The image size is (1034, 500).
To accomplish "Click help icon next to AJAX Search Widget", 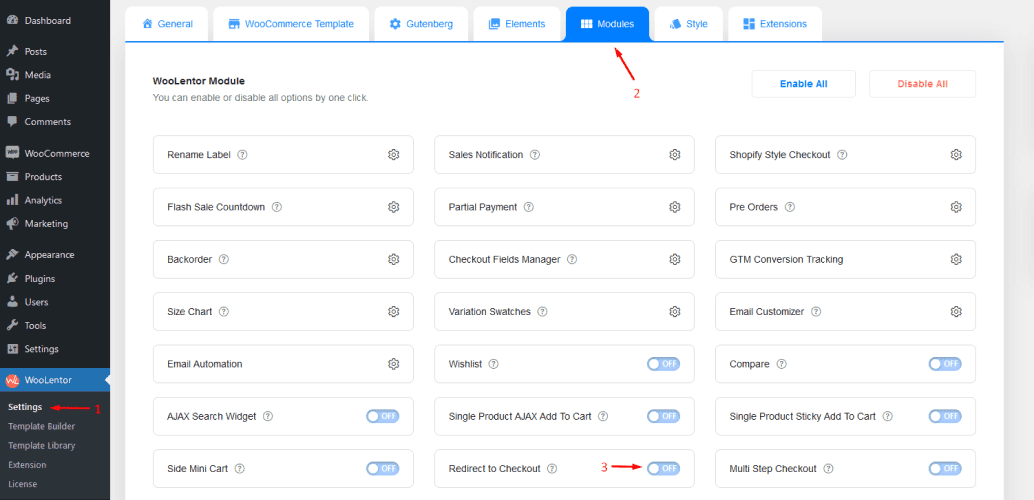I will [268, 417].
